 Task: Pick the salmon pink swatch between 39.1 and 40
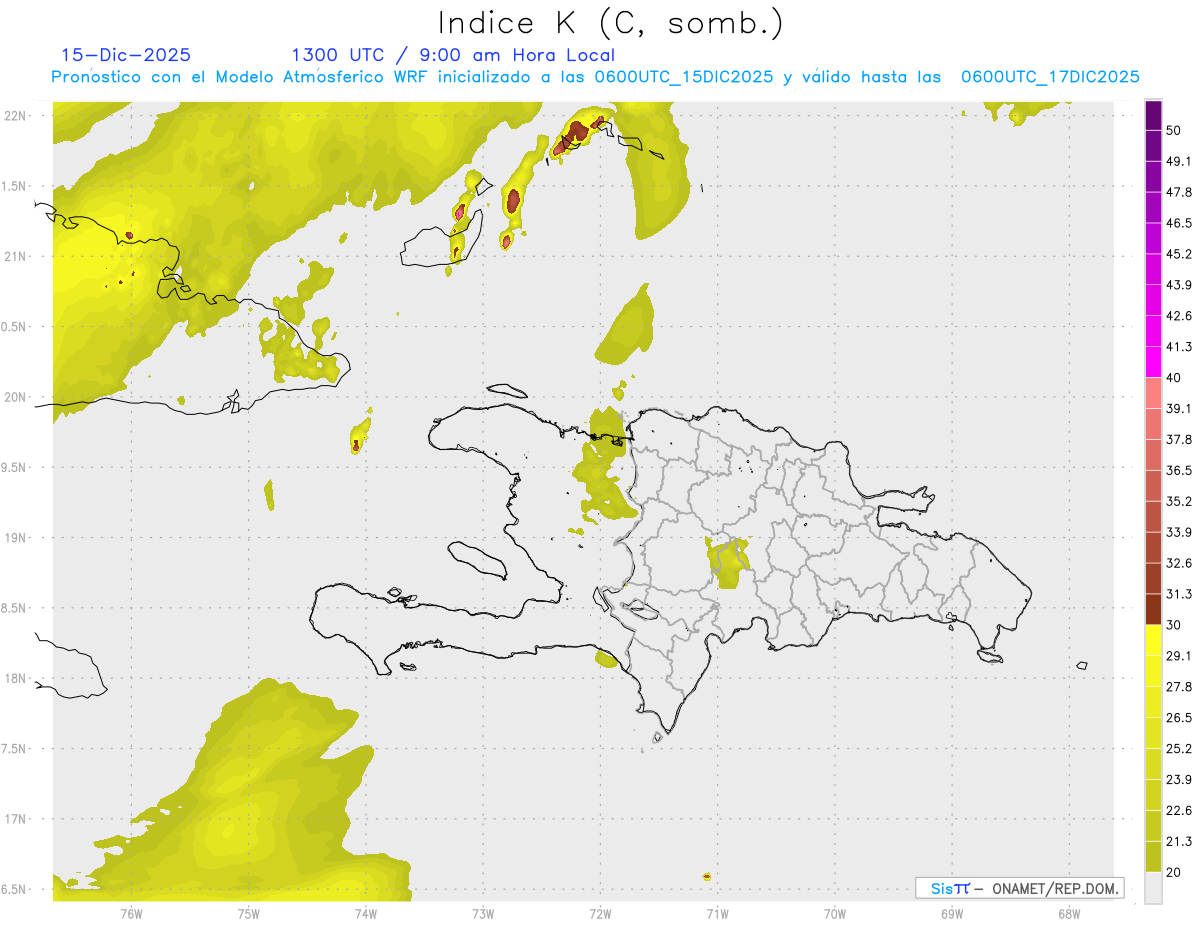pyautogui.click(x=1154, y=393)
